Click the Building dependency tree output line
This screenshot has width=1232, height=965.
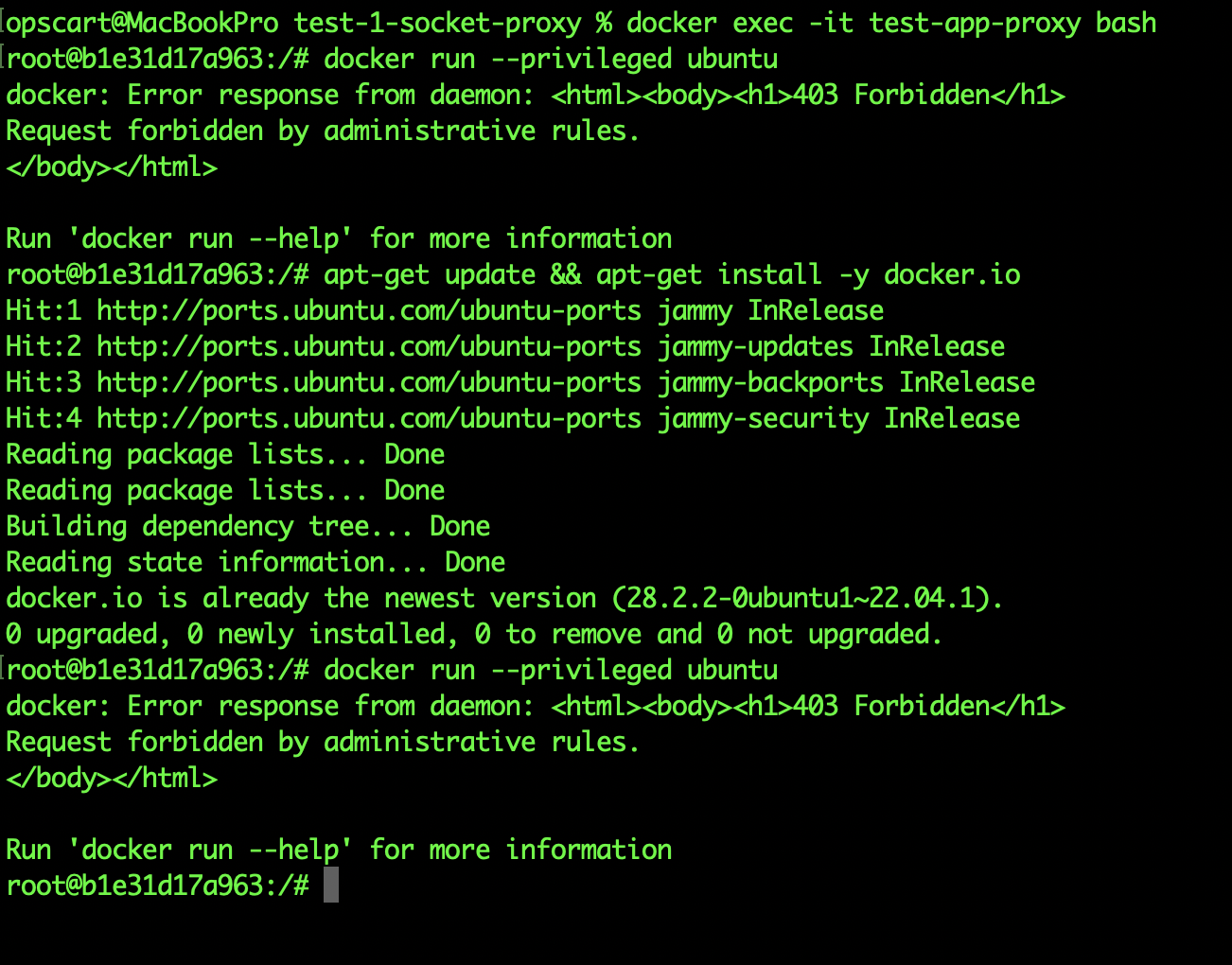point(248,526)
